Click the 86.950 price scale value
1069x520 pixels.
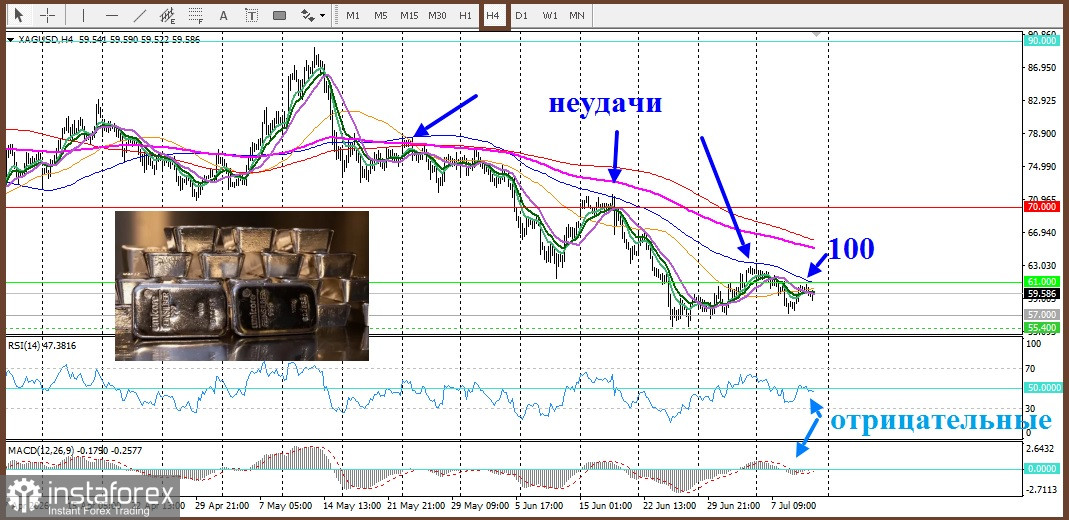pos(1042,68)
